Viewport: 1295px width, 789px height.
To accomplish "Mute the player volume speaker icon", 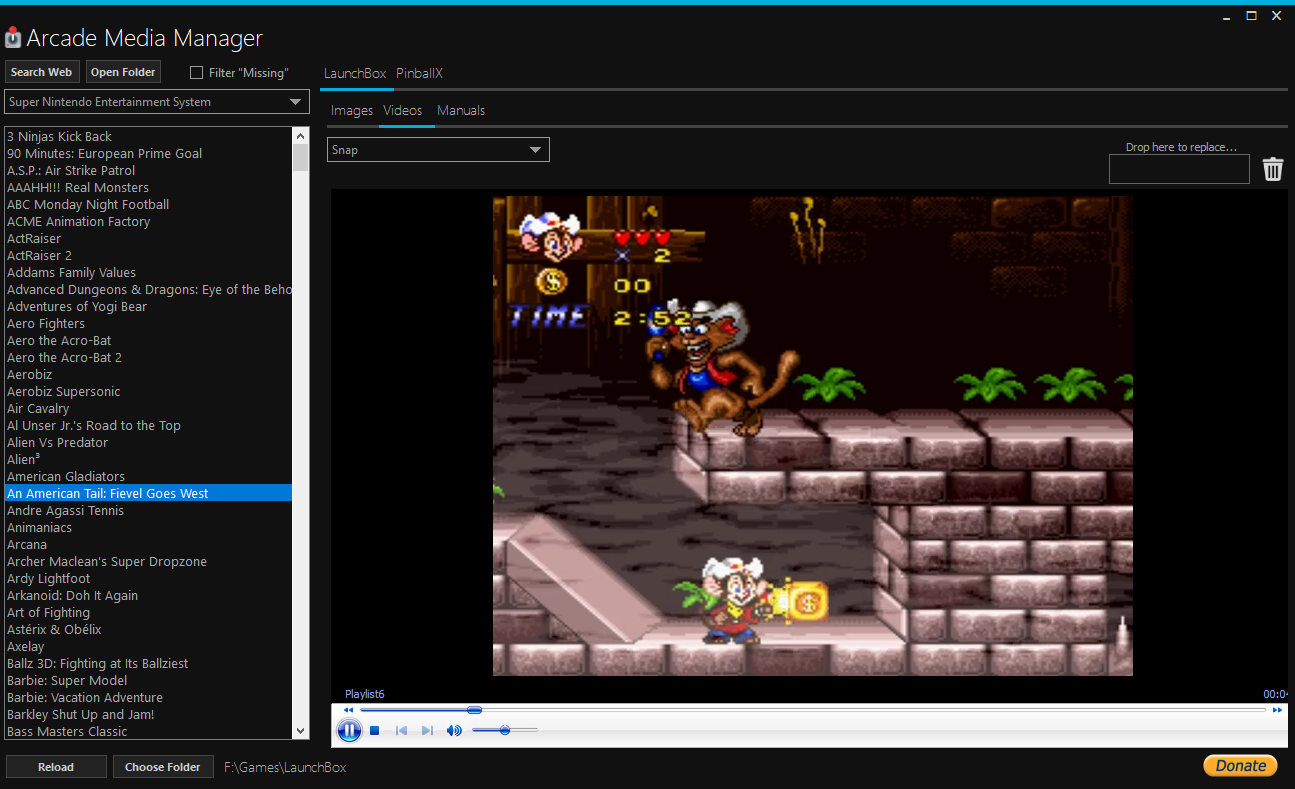I will 454,731.
